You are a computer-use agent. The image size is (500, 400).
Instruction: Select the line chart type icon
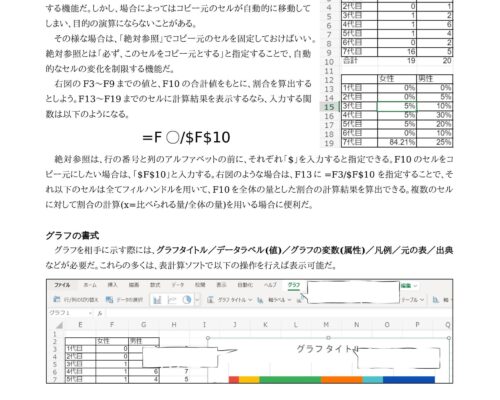pos(172,300)
